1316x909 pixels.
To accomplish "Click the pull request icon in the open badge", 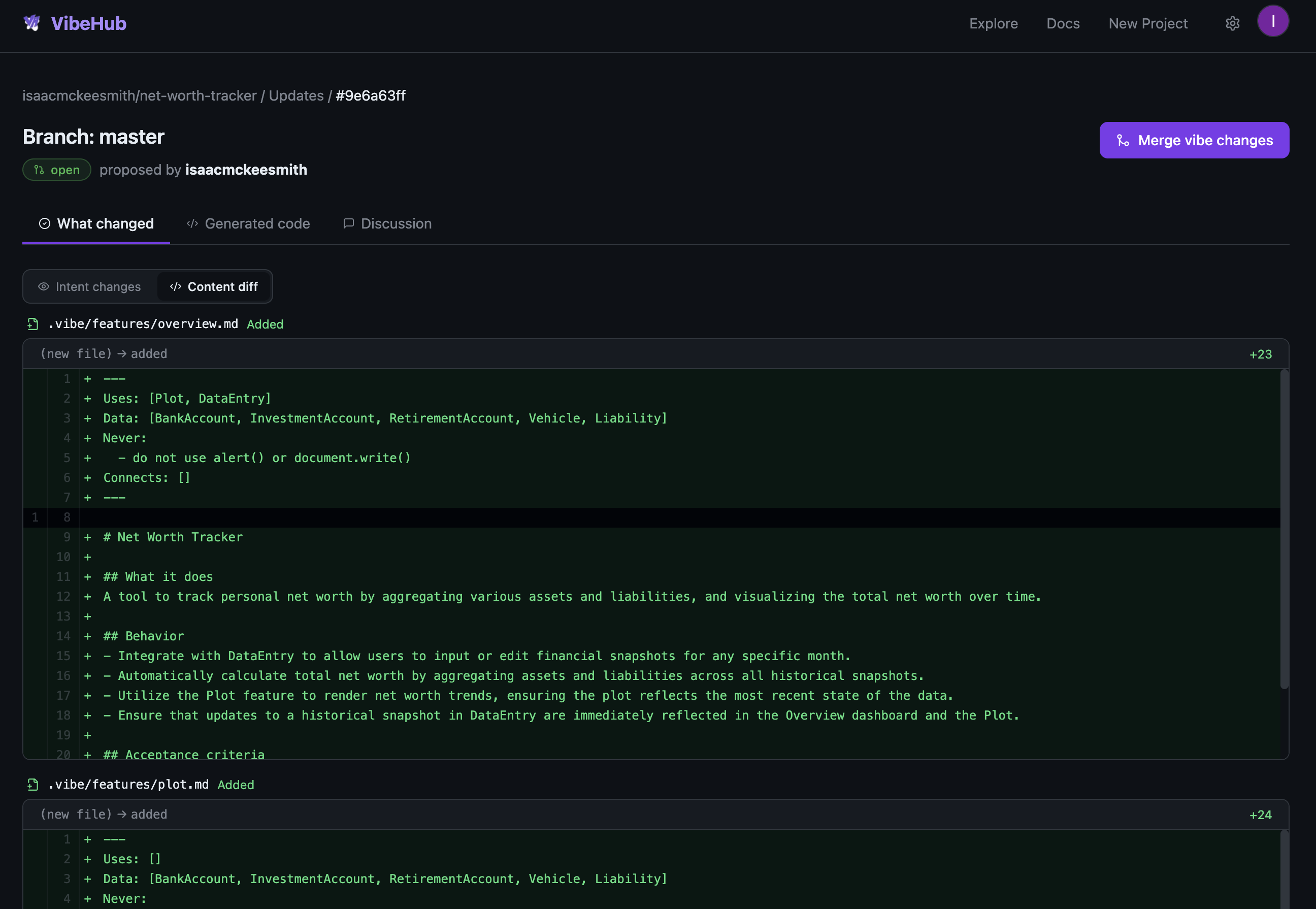I will click(x=39, y=169).
